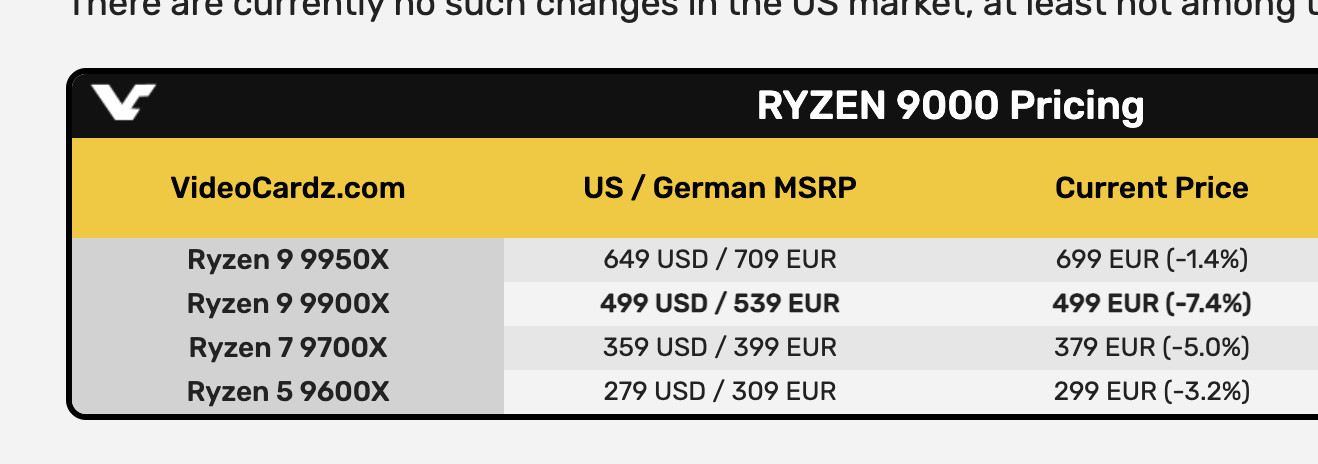This screenshot has height=464, width=1318.
Task: Click the 379 EUR (-5.0%) current price
Action: tap(1152, 348)
